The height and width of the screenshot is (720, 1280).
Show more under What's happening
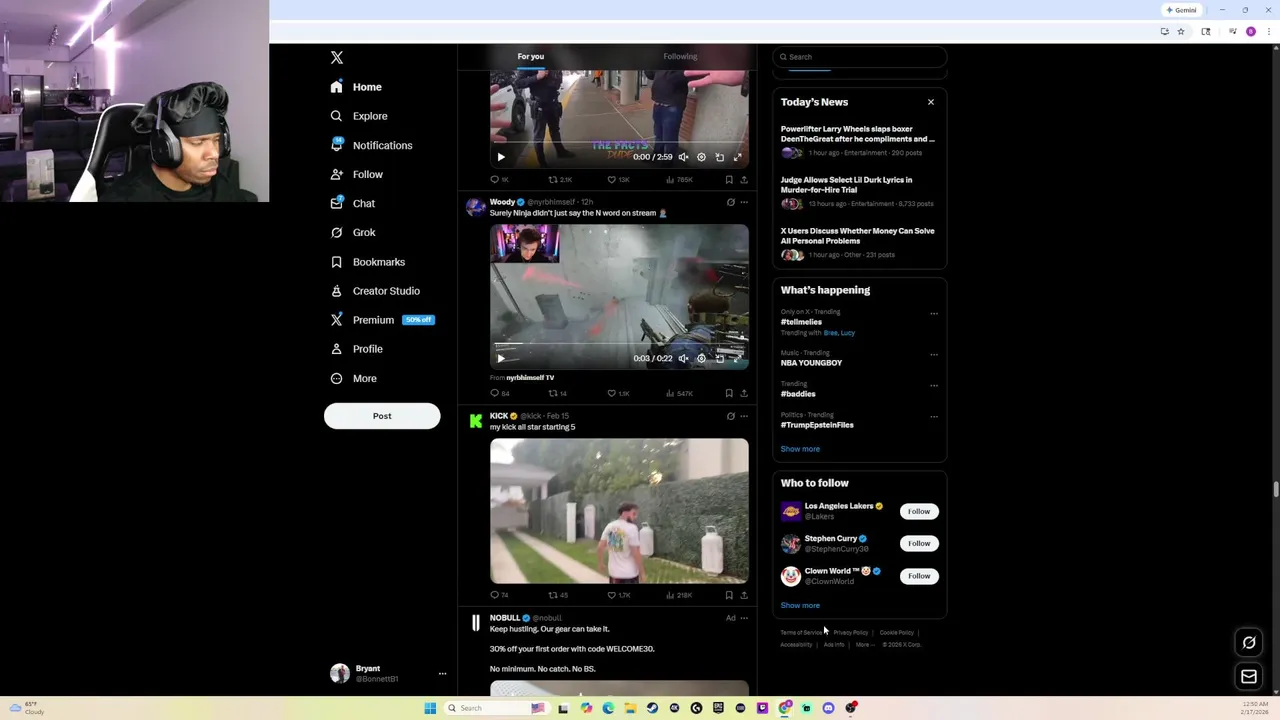coord(800,449)
